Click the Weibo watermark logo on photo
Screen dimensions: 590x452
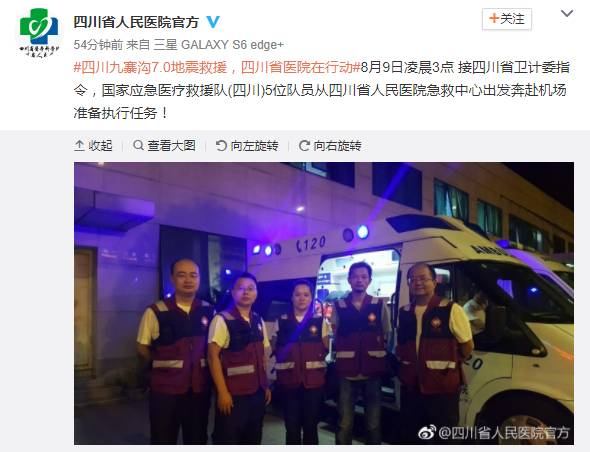tap(427, 432)
